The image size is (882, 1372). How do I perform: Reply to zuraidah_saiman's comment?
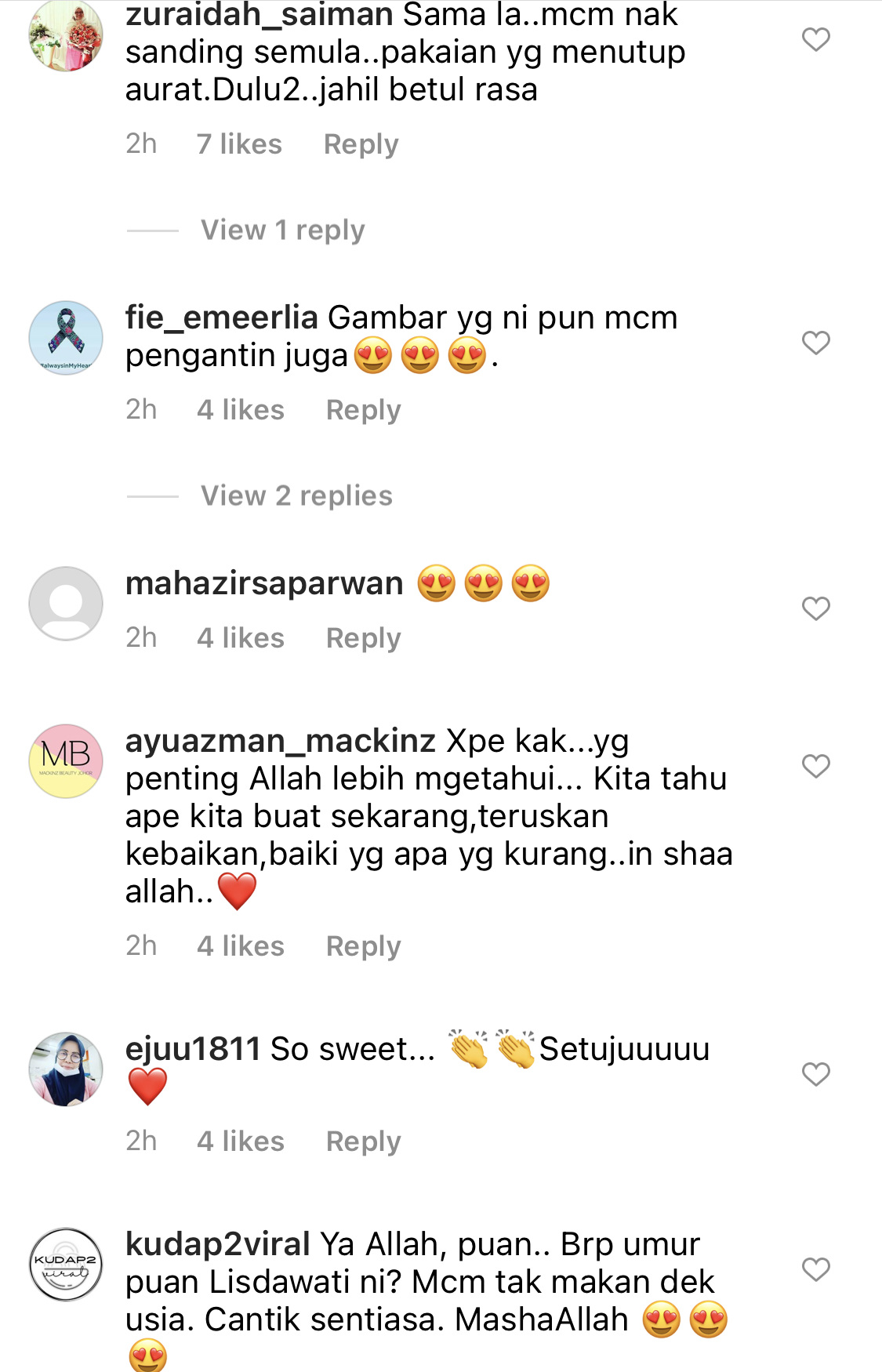pos(361,144)
